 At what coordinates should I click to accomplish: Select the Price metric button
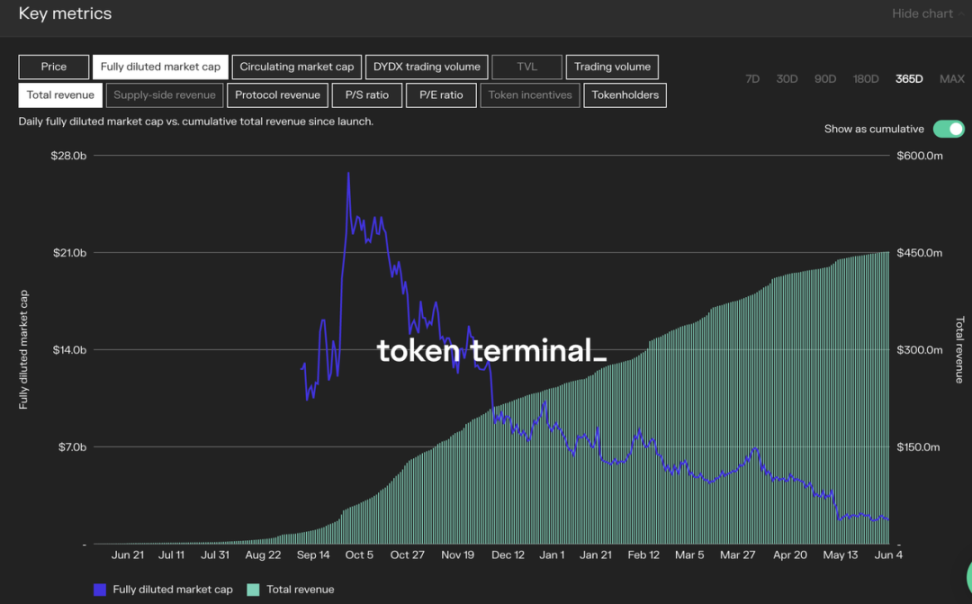point(54,67)
